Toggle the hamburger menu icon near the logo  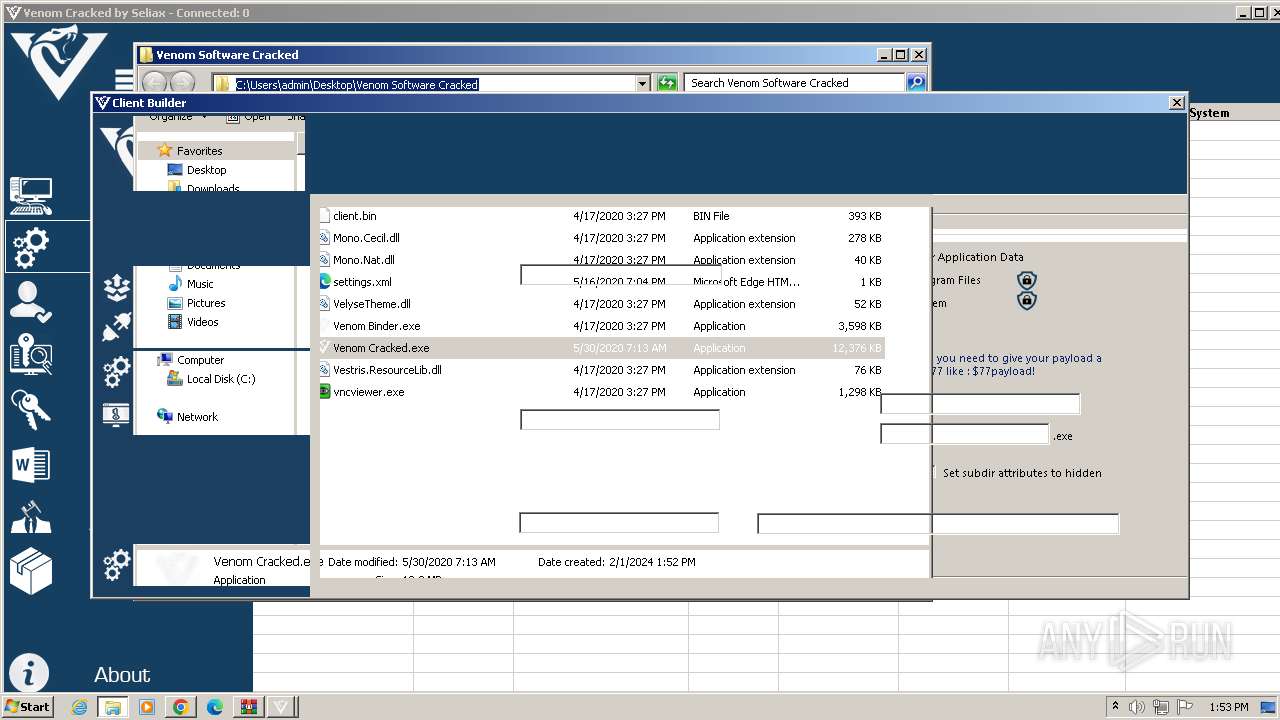coord(124,79)
